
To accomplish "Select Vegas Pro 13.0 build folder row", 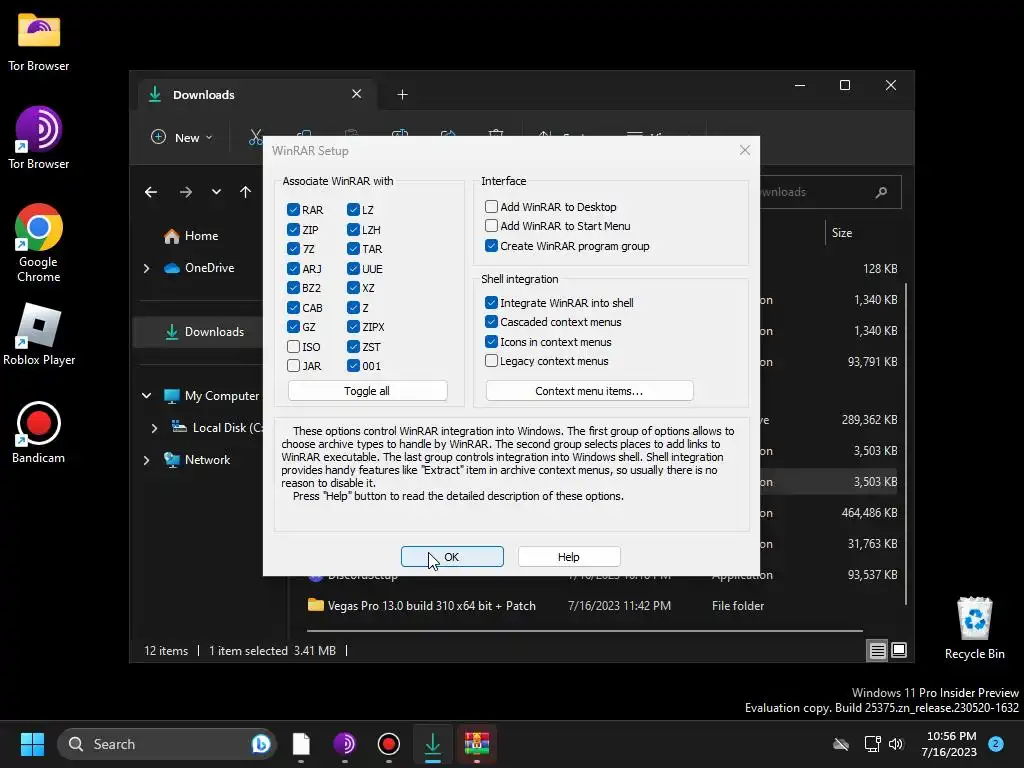I will pyautogui.click(x=584, y=606).
